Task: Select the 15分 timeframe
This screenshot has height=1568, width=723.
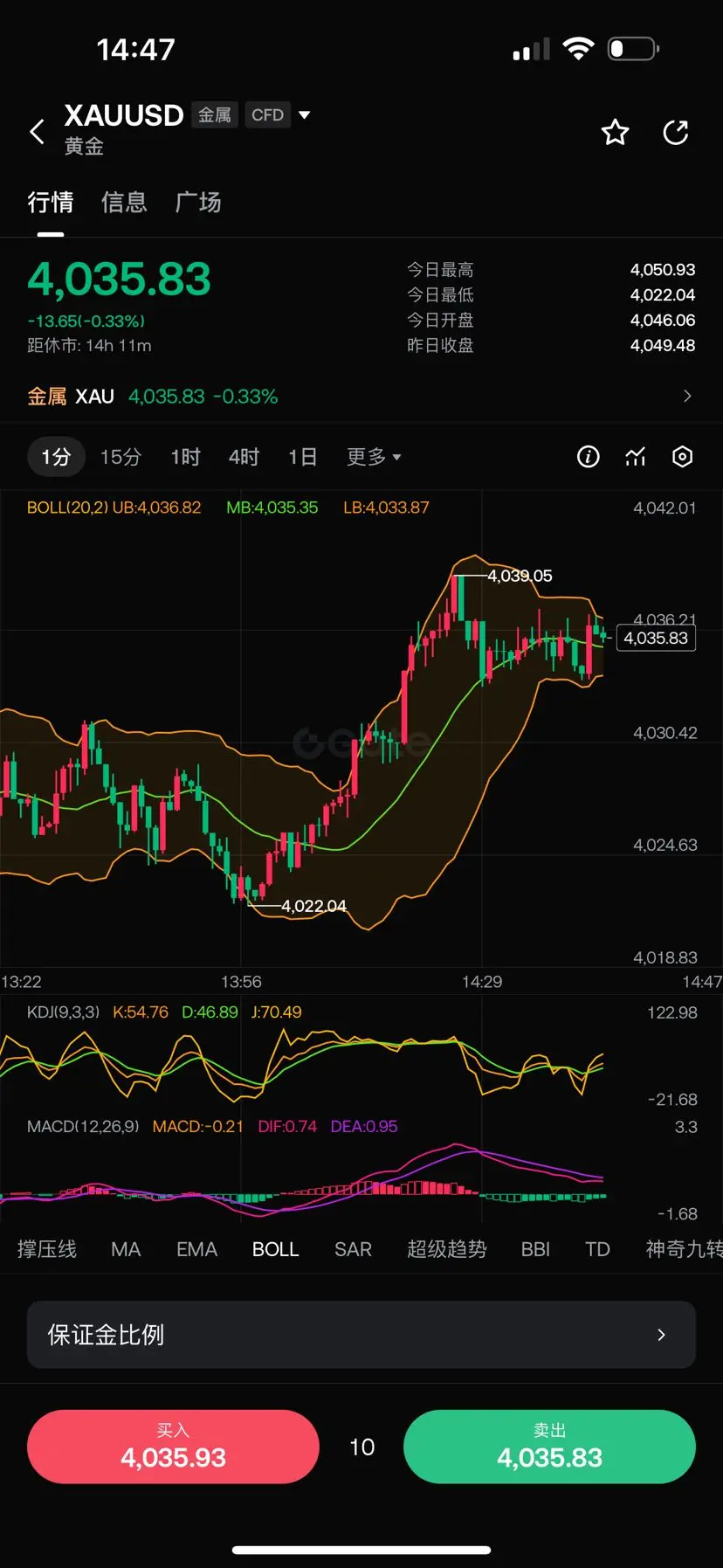Action: click(x=120, y=457)
